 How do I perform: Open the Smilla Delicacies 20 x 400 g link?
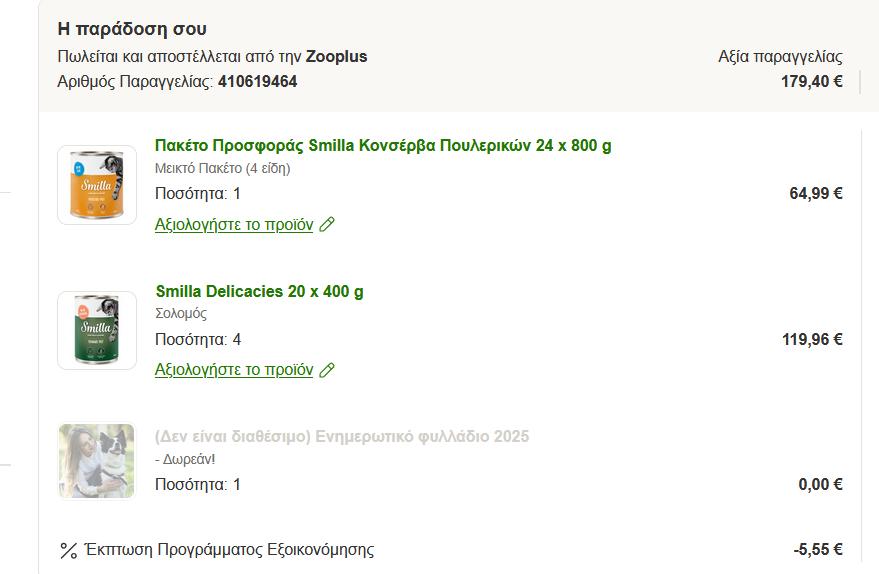(x=259, y=292)
